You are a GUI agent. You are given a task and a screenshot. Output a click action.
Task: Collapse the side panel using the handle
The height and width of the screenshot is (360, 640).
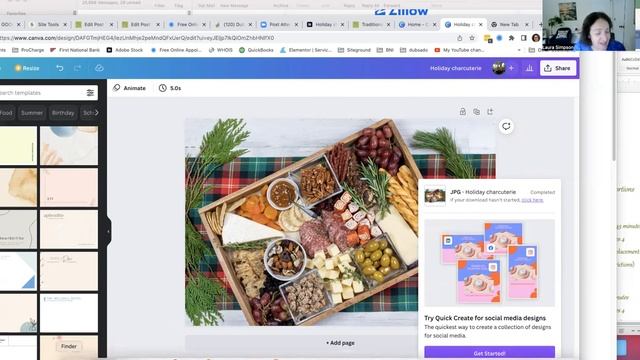coord(108,231)
